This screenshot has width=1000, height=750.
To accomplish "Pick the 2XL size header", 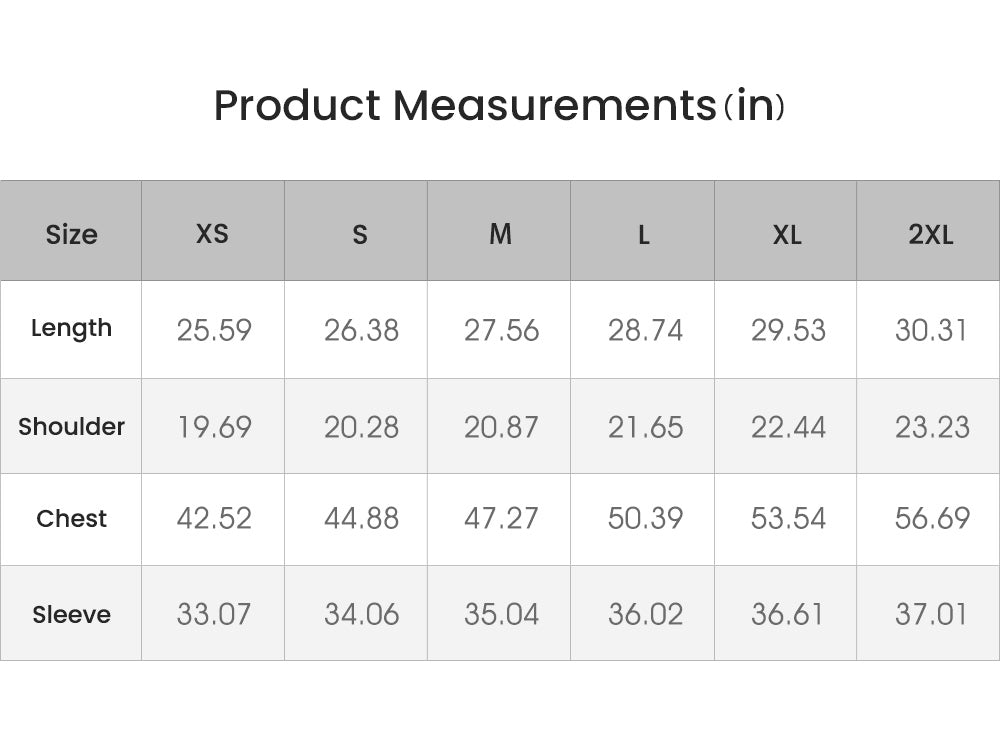I will pos(931,235).
